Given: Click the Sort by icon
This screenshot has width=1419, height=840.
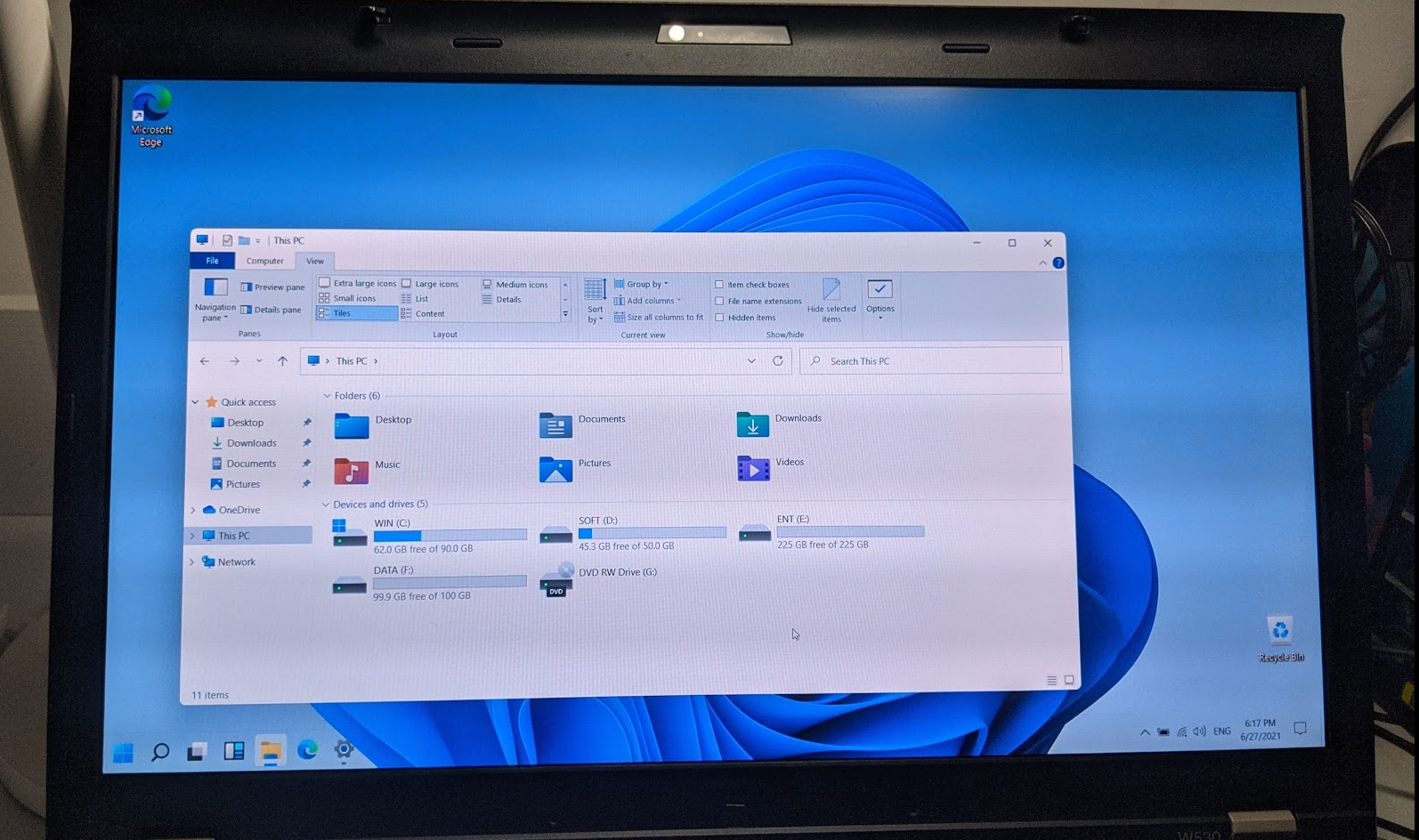Looking at the screenshot, I should click(595, 290).
